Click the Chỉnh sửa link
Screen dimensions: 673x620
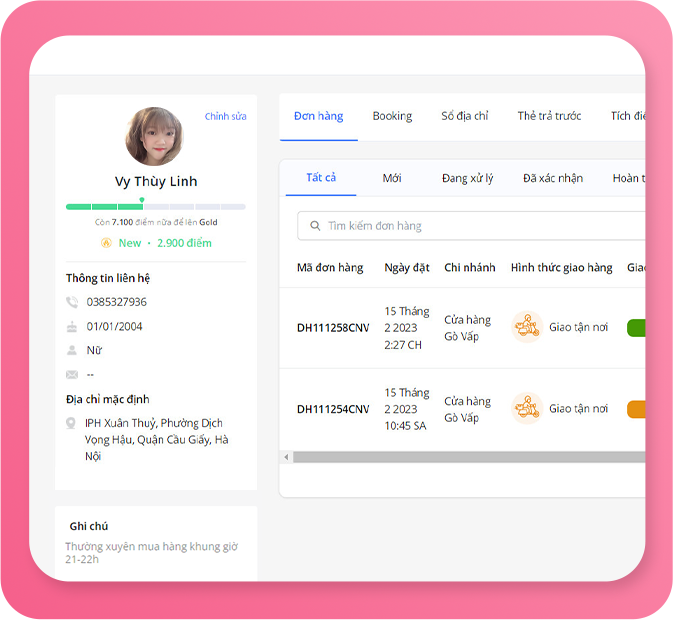[225, 116]
